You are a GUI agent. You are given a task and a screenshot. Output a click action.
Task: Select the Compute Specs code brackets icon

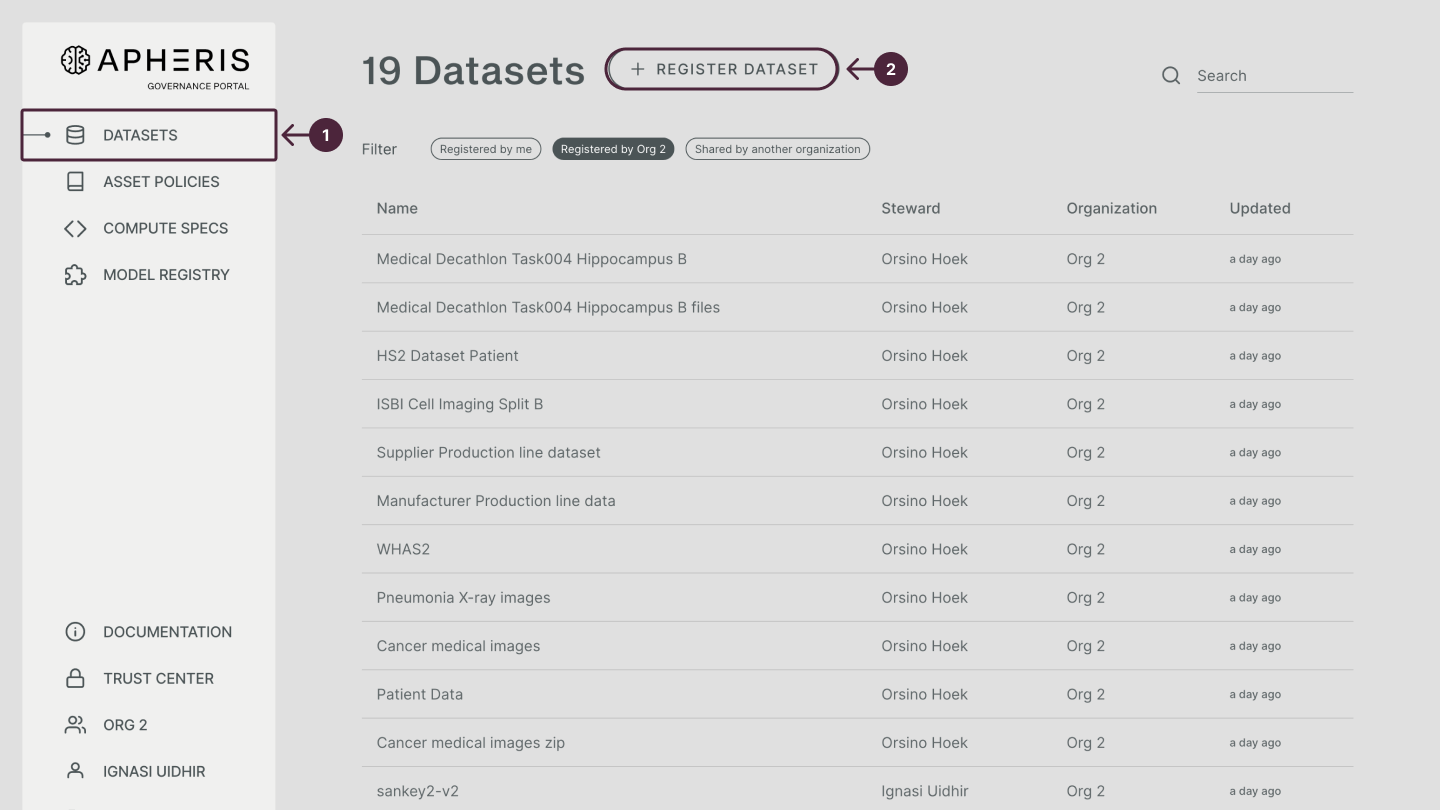(75, 228)
